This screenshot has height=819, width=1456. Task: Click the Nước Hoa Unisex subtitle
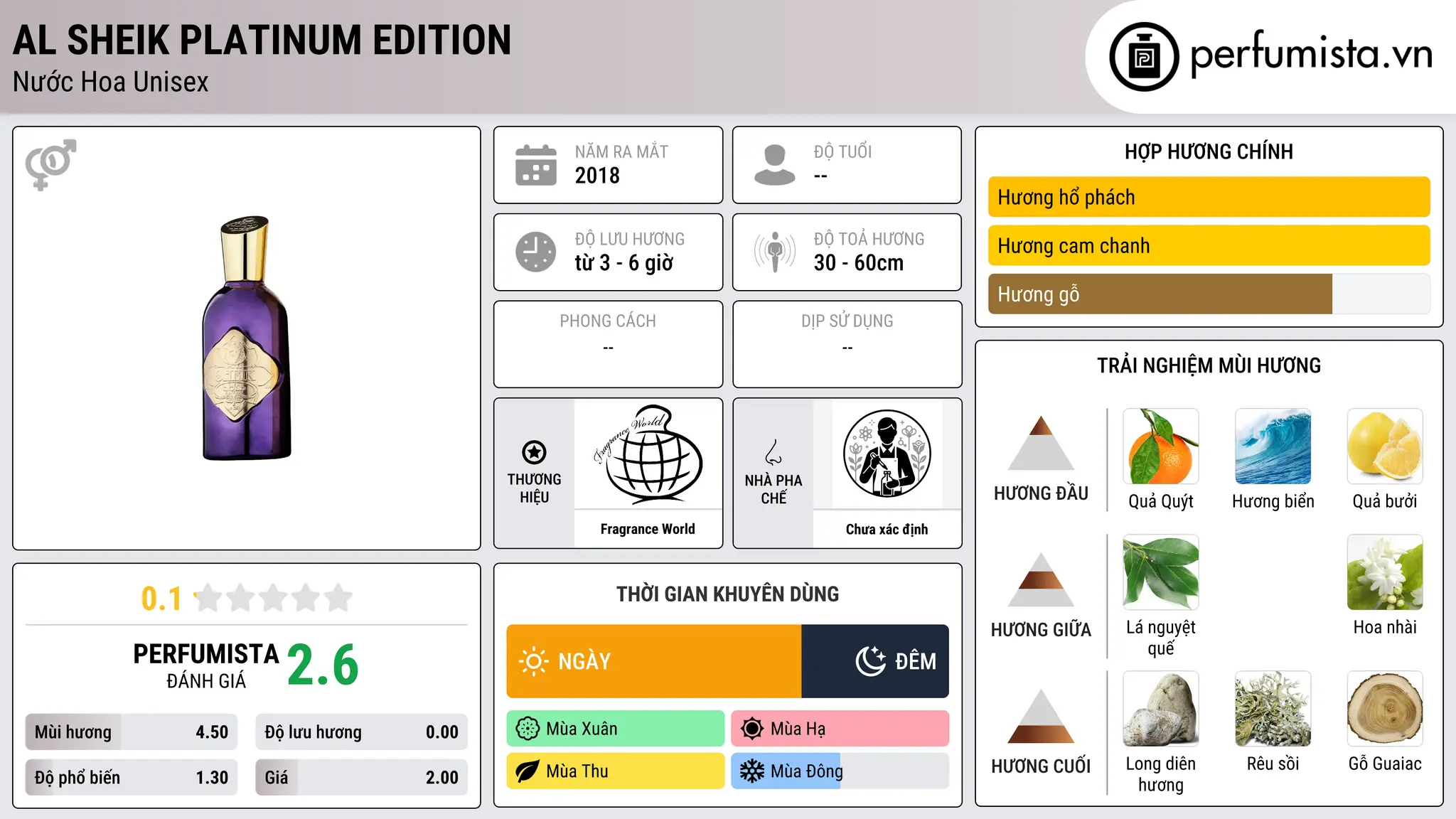pos(111,82)
